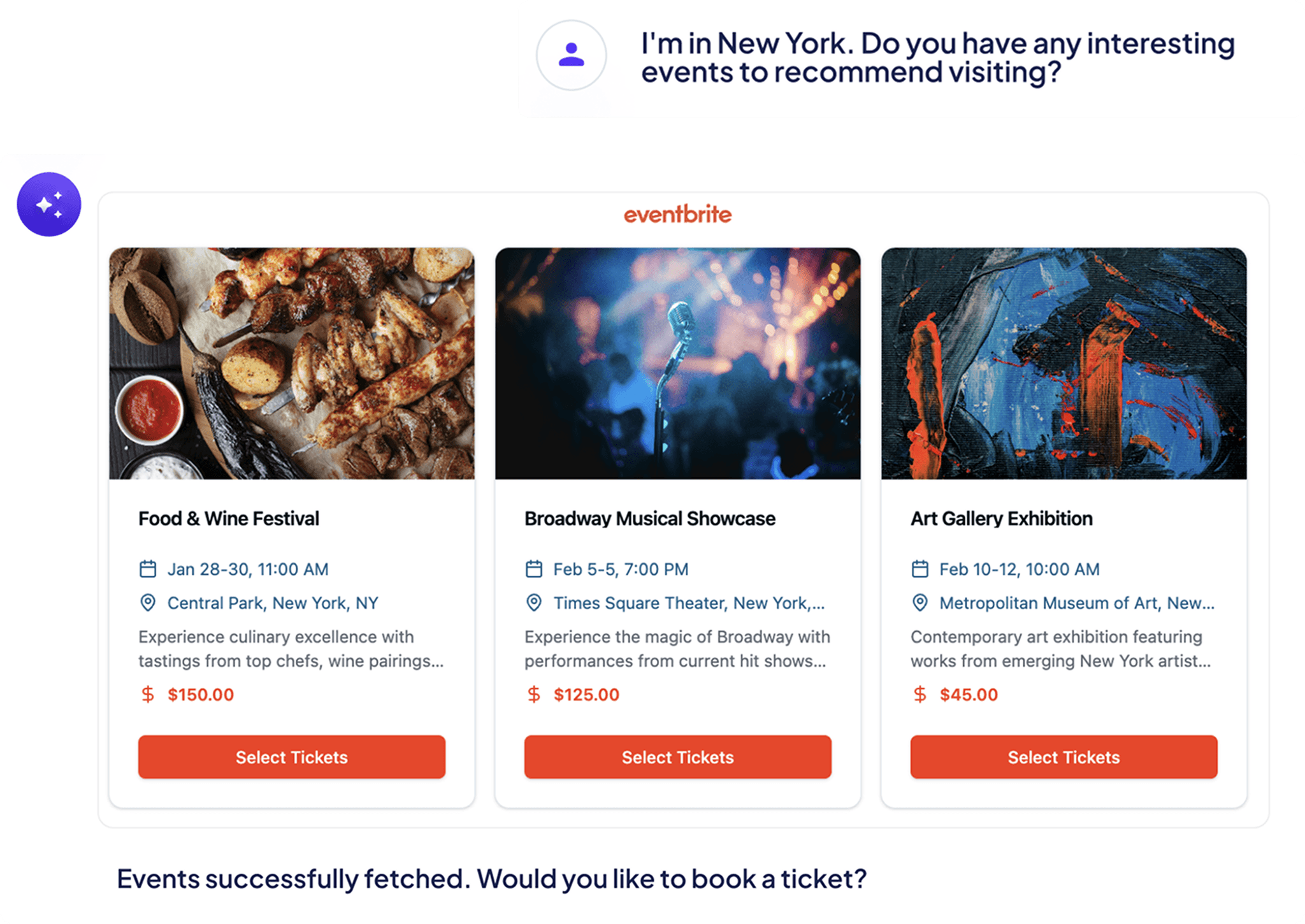This screenshot has height=924, width=1305.
Task: Select Tickets for Art Gallery Exhibition
Action: coord(1063,757)
